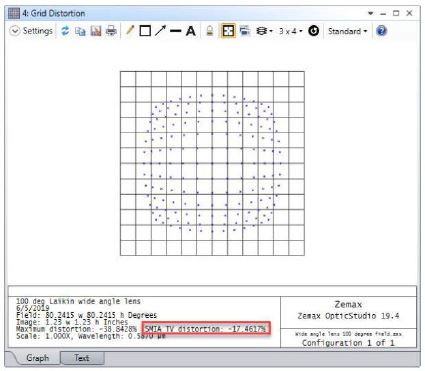This screenshot has width=425, height=371.
Task: Switch to the Graph tab
Action: pos(37,358)
